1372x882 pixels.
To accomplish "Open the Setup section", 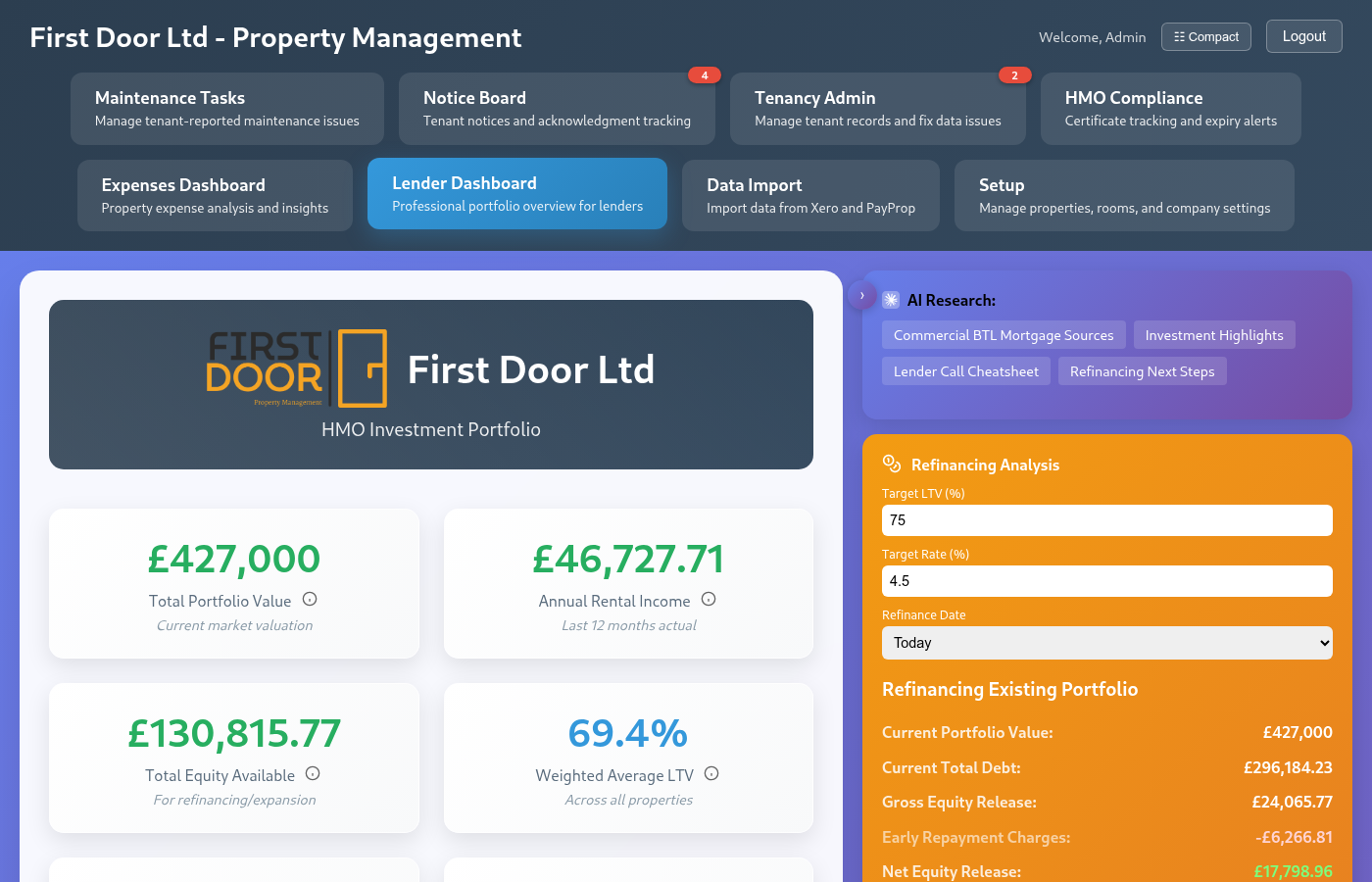I will tap(1123, 194).
